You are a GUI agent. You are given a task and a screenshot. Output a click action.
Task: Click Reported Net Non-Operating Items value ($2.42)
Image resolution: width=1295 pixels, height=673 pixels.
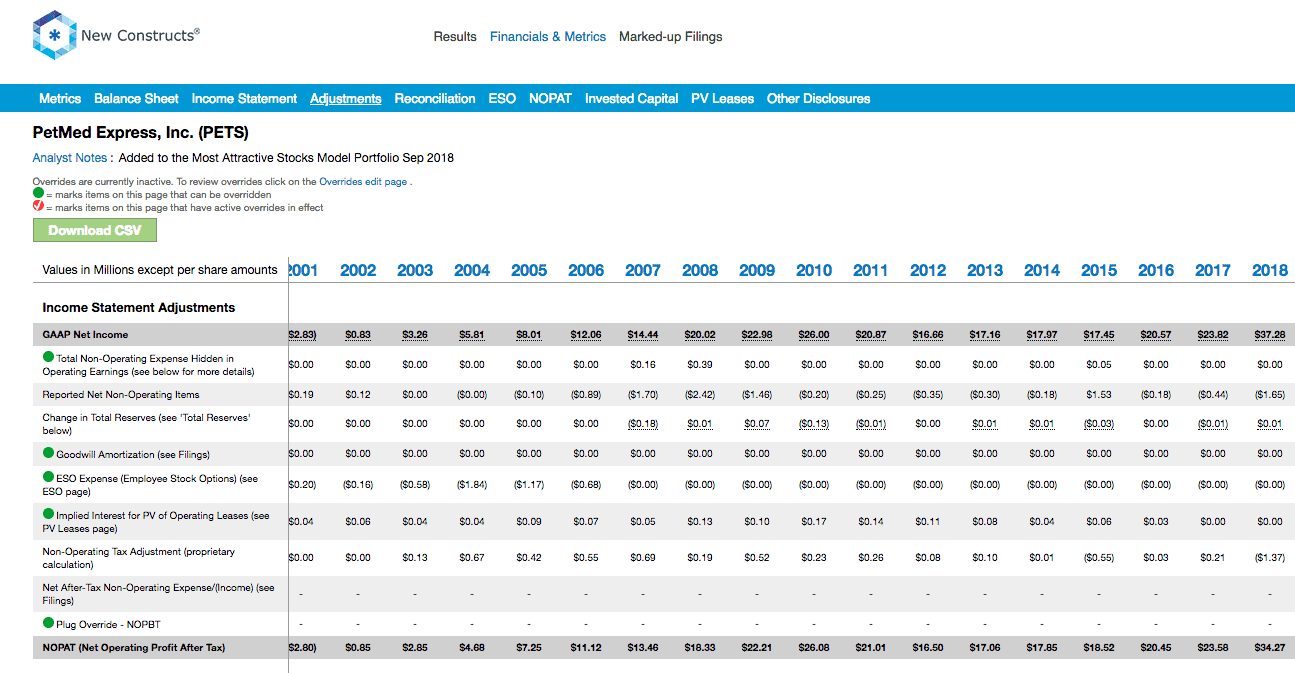(x=700, y=395)
